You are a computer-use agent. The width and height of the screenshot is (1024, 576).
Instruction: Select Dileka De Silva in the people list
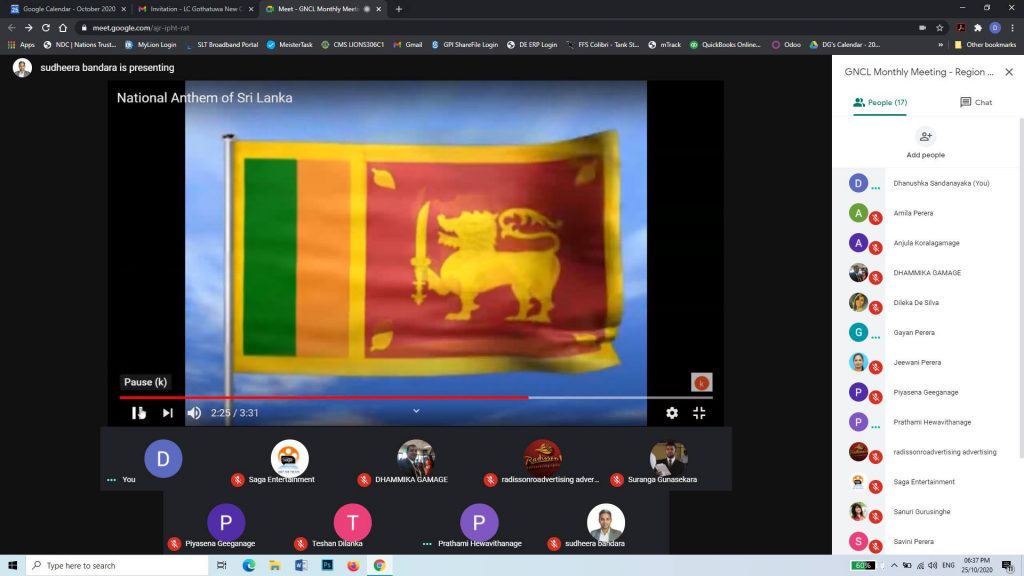pyautogui.click(x=925, y=303)
